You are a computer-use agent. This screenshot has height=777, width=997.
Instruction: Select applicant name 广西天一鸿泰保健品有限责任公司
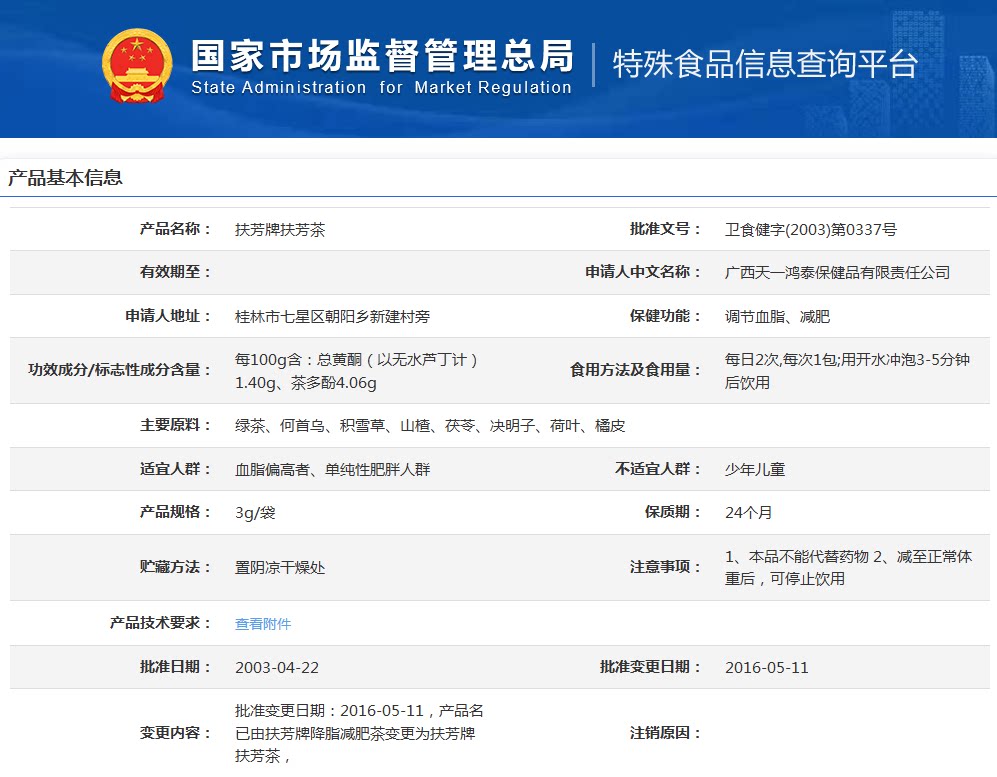[x=837, y=273]
